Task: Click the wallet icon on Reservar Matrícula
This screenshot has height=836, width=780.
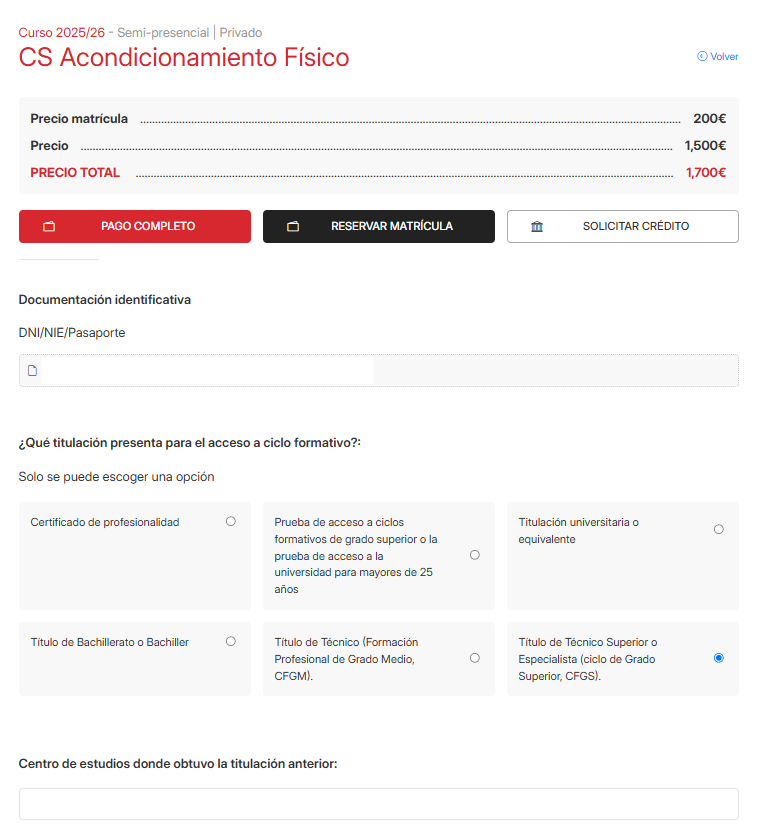Action: click(x=293, y=227)
